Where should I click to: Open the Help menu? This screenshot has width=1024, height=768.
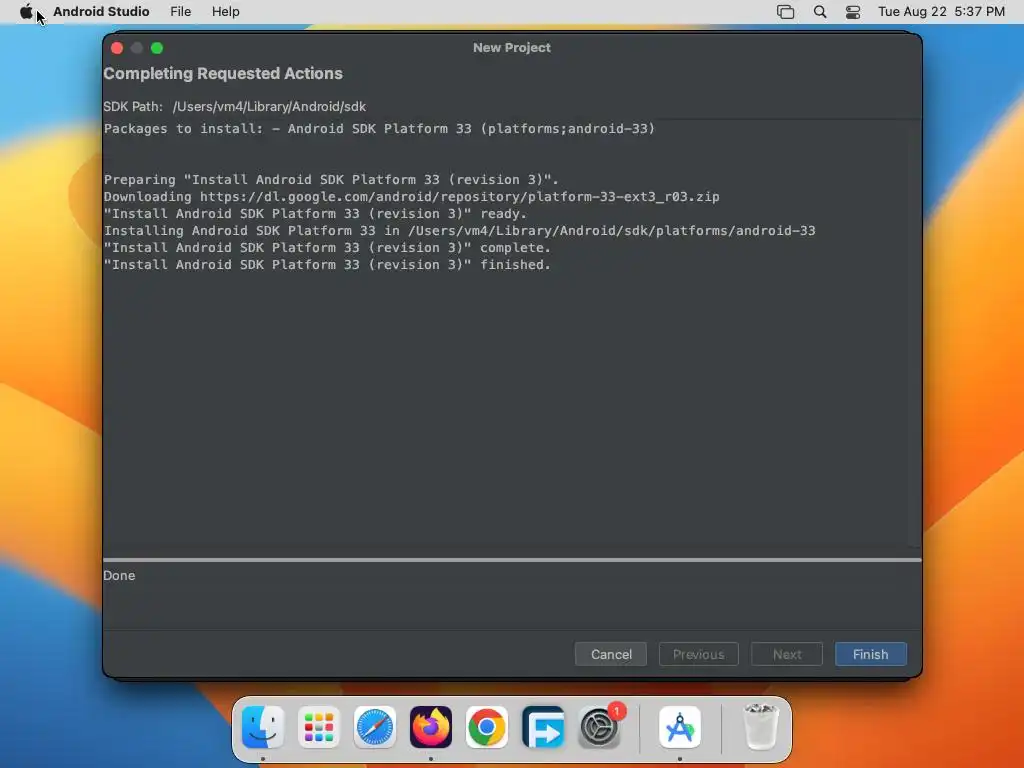[x=225, y=12]
